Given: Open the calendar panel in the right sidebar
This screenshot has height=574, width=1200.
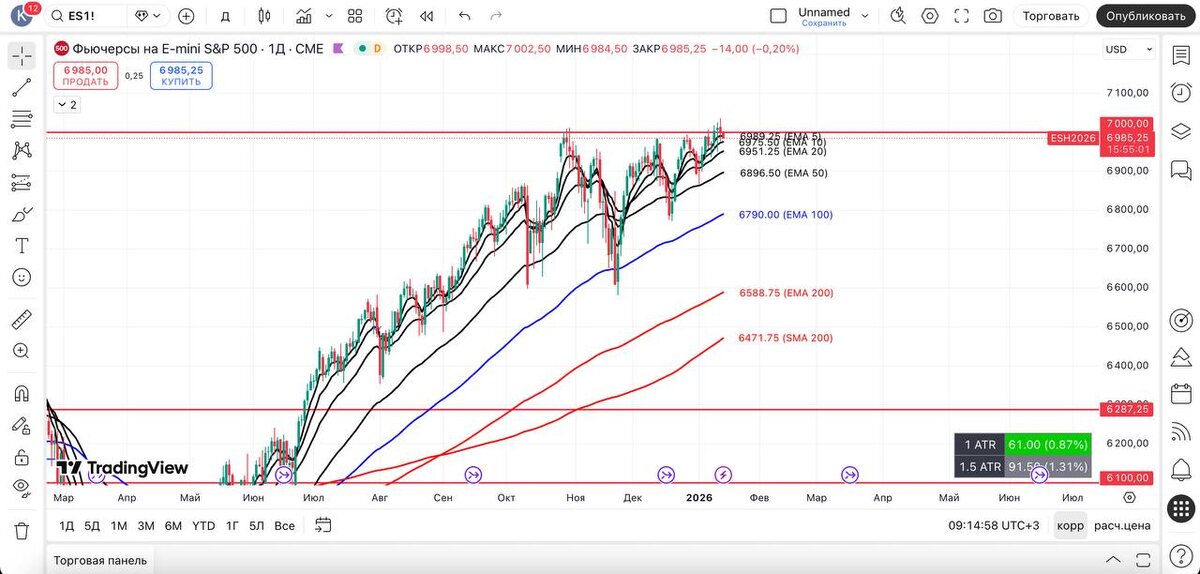Looking at the screenshot, I should [1180, 392].
